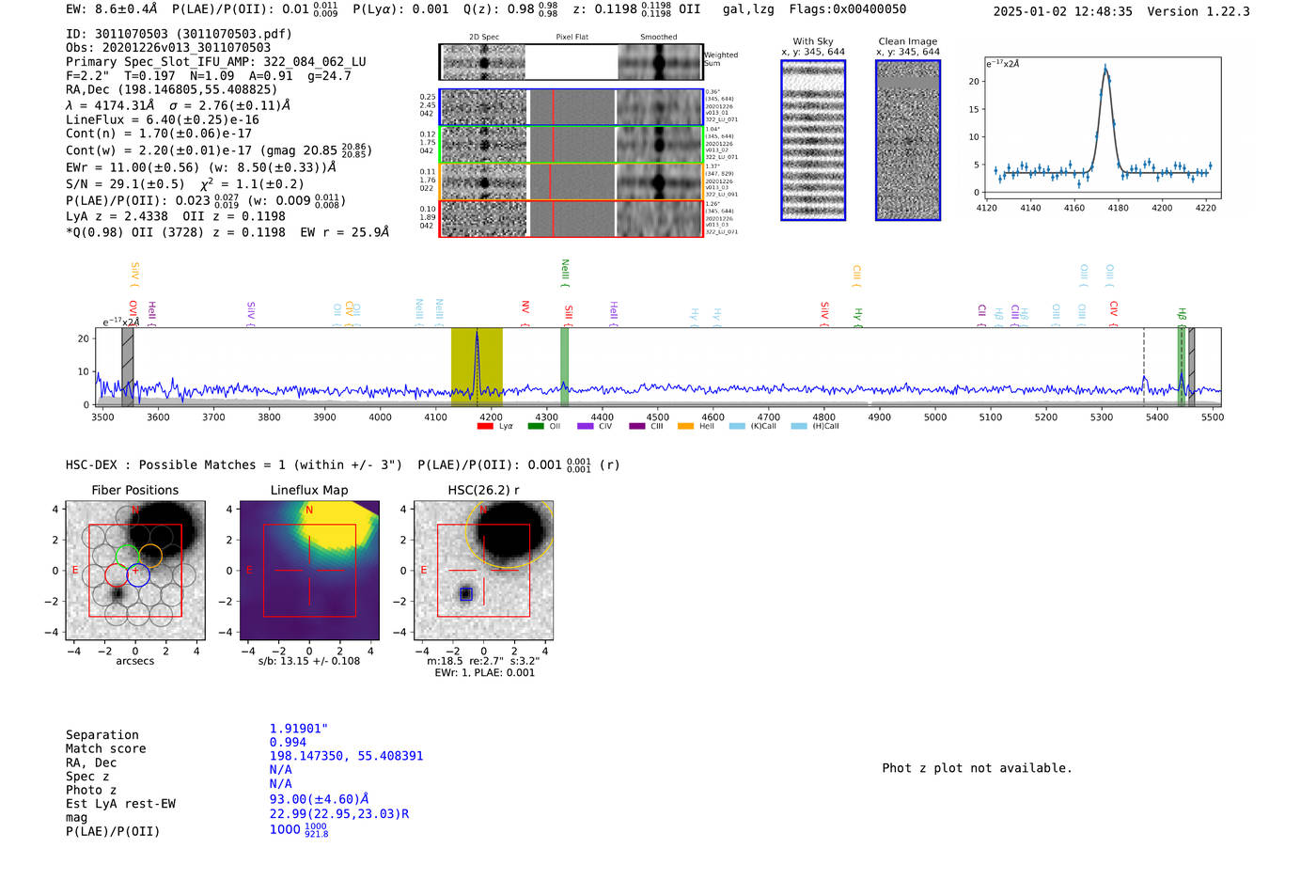Click the (H)CaII legend swatch
Screen dimensions: 1316x896
point(799,427)
